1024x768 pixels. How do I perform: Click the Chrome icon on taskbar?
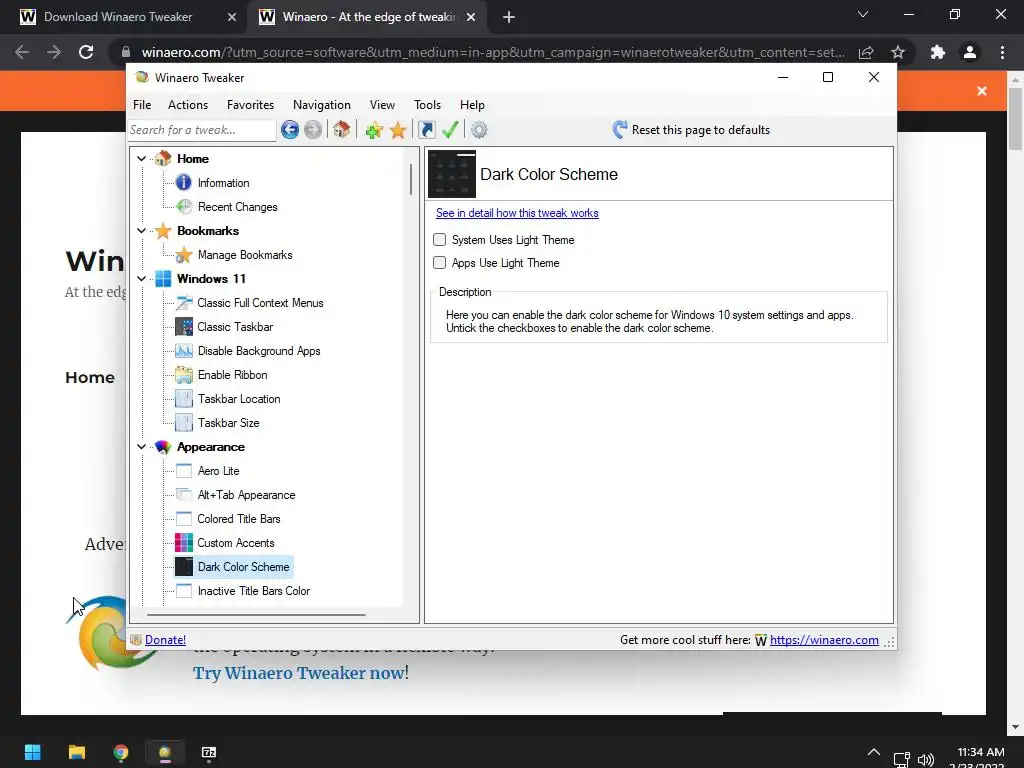pyautogui.click(x=121, y=752)
